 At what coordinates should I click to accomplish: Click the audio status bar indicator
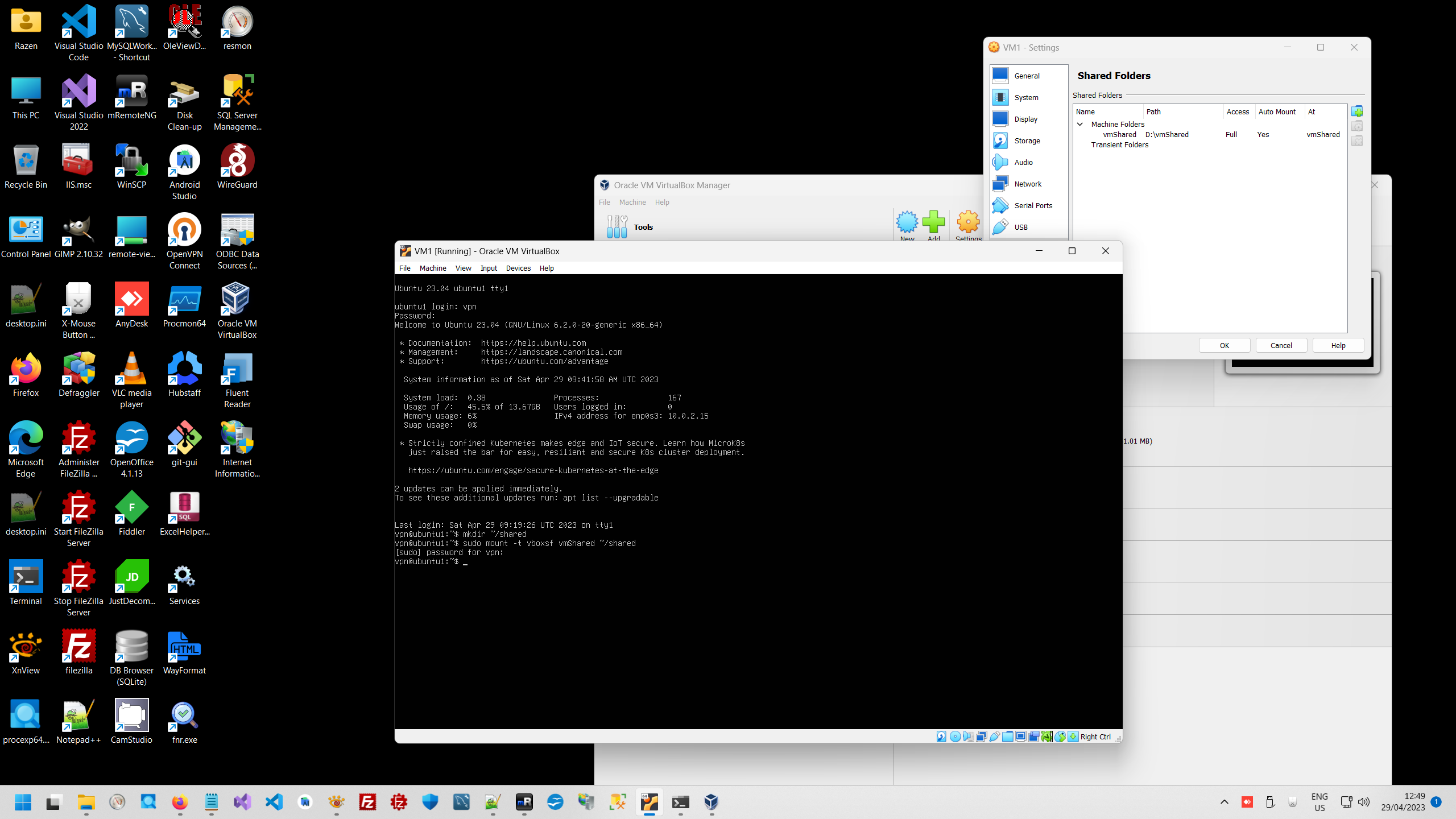[968, 737]
